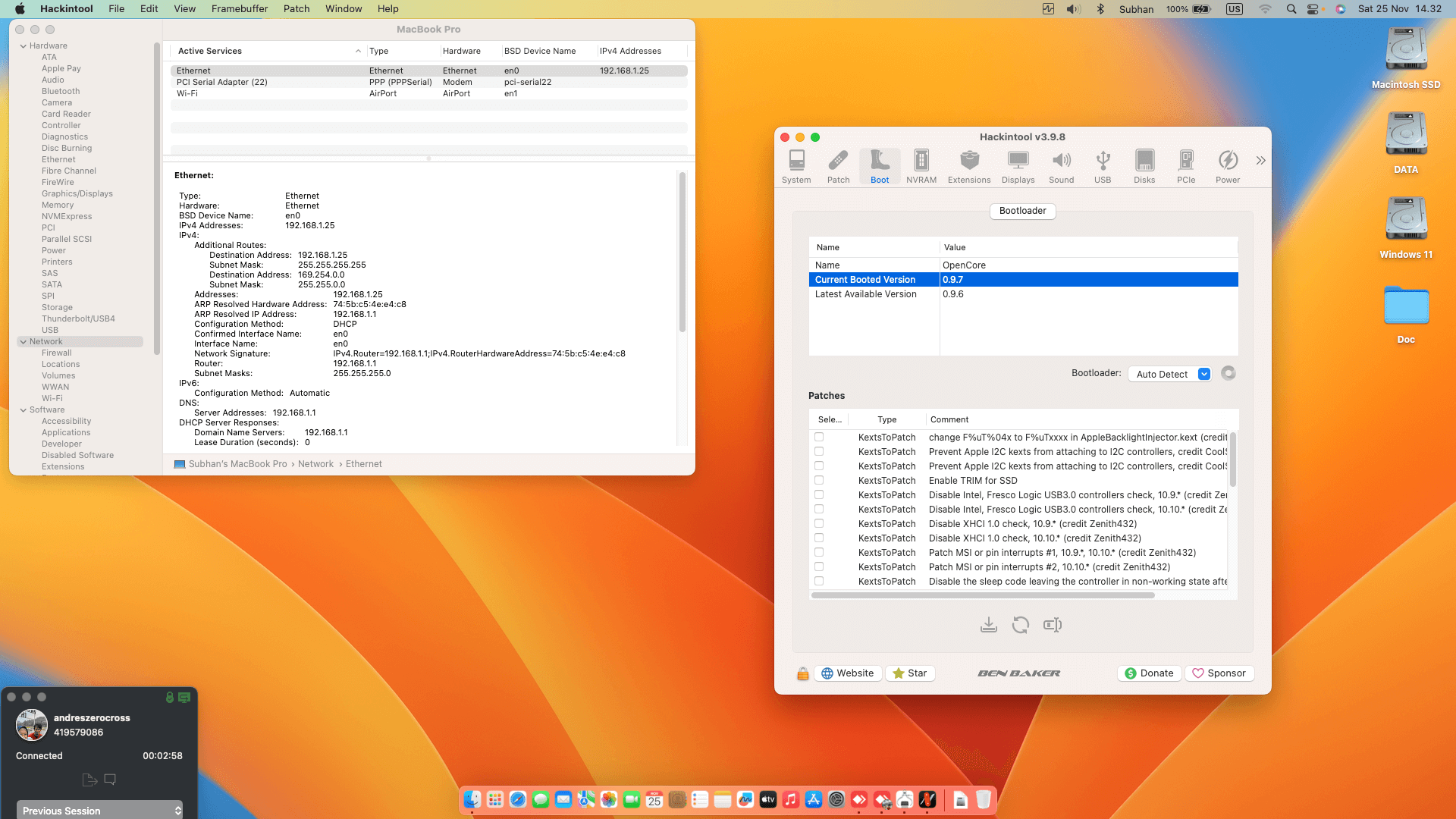
Task: Check 'Patch MSI or pin interrupts #2' checkbox
Action: tap(819, 566)
